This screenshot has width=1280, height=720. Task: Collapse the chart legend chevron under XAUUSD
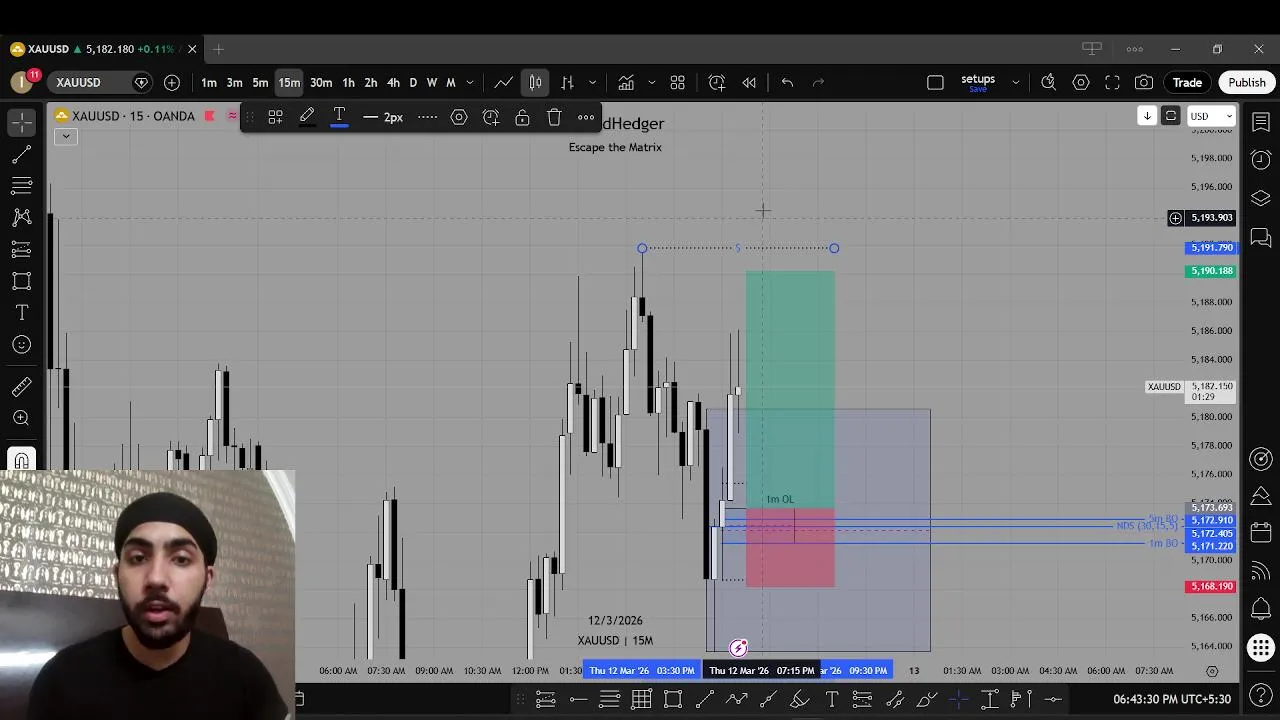(65, 136)
